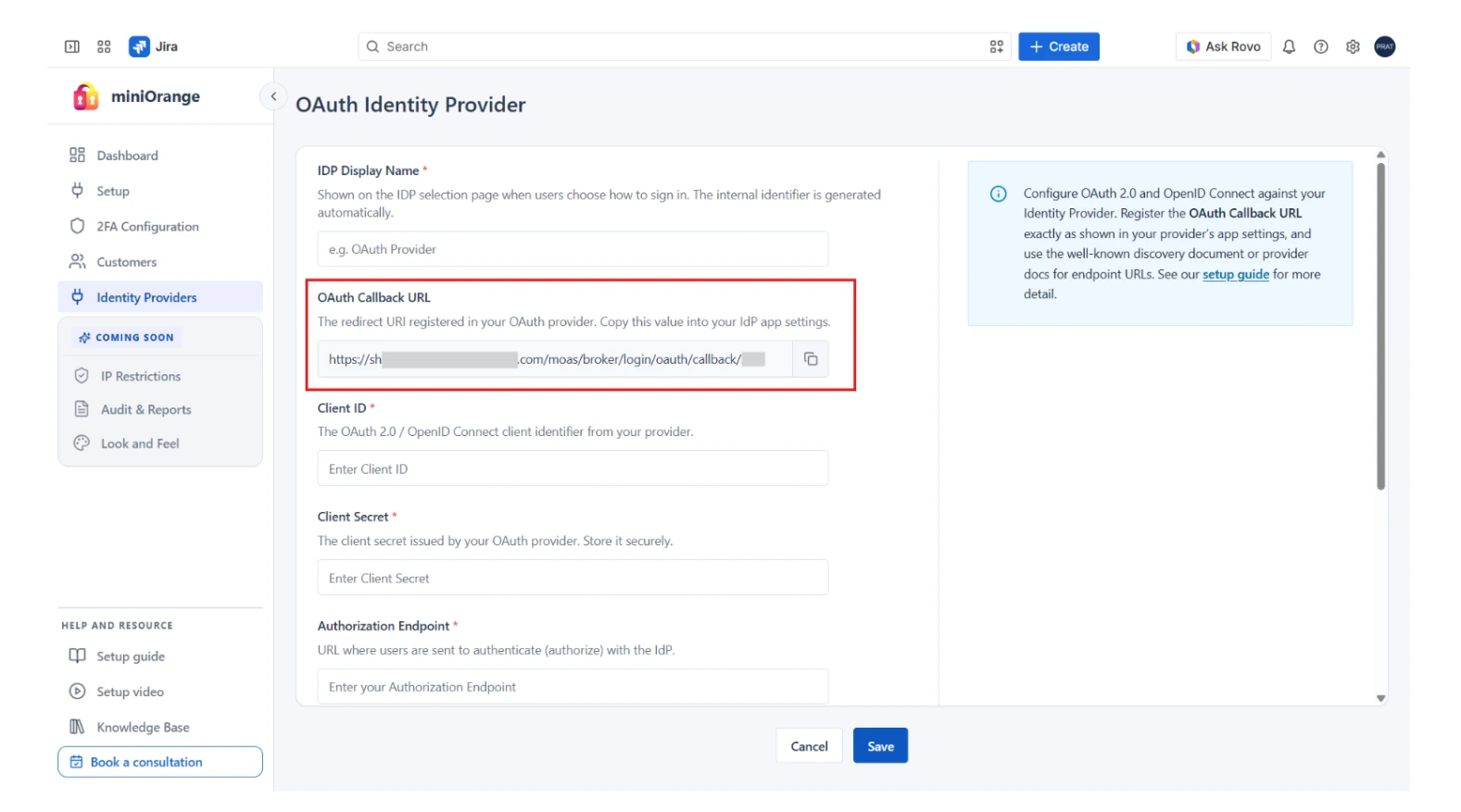Click the Cancel button
This screenshot has width=1461, height=812.
pos(809,746)
